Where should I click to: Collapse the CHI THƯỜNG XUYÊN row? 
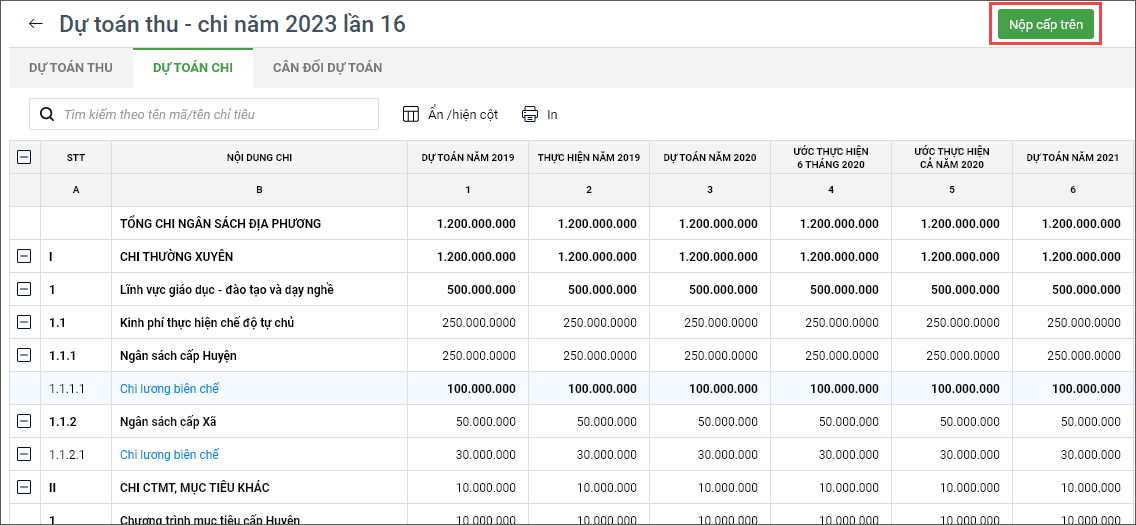pos(24,257)
